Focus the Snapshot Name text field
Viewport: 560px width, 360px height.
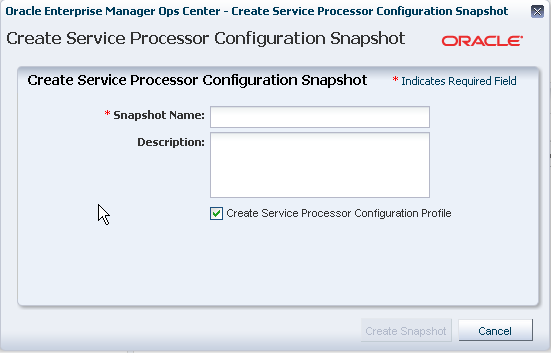tap(320, 117)
